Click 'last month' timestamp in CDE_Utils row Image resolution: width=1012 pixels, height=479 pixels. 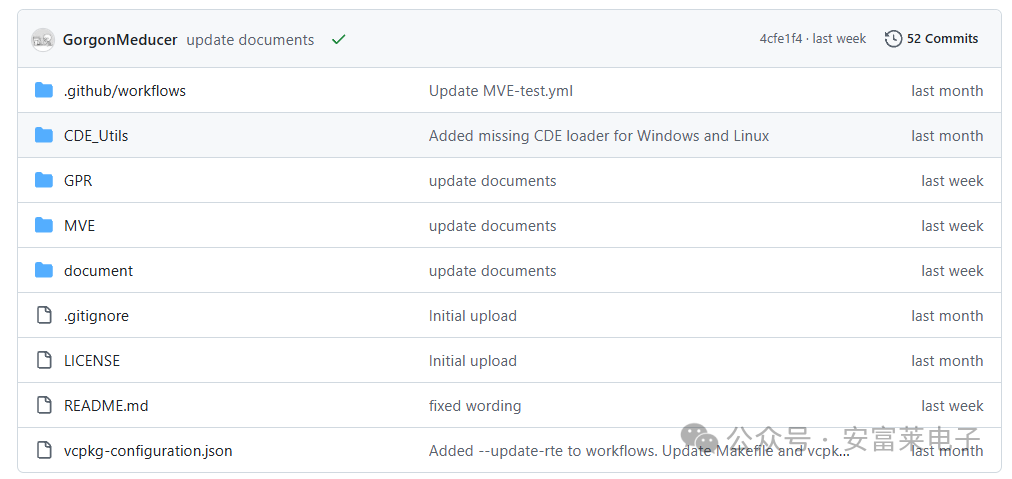pyautogui.click(x=947, y=136)
